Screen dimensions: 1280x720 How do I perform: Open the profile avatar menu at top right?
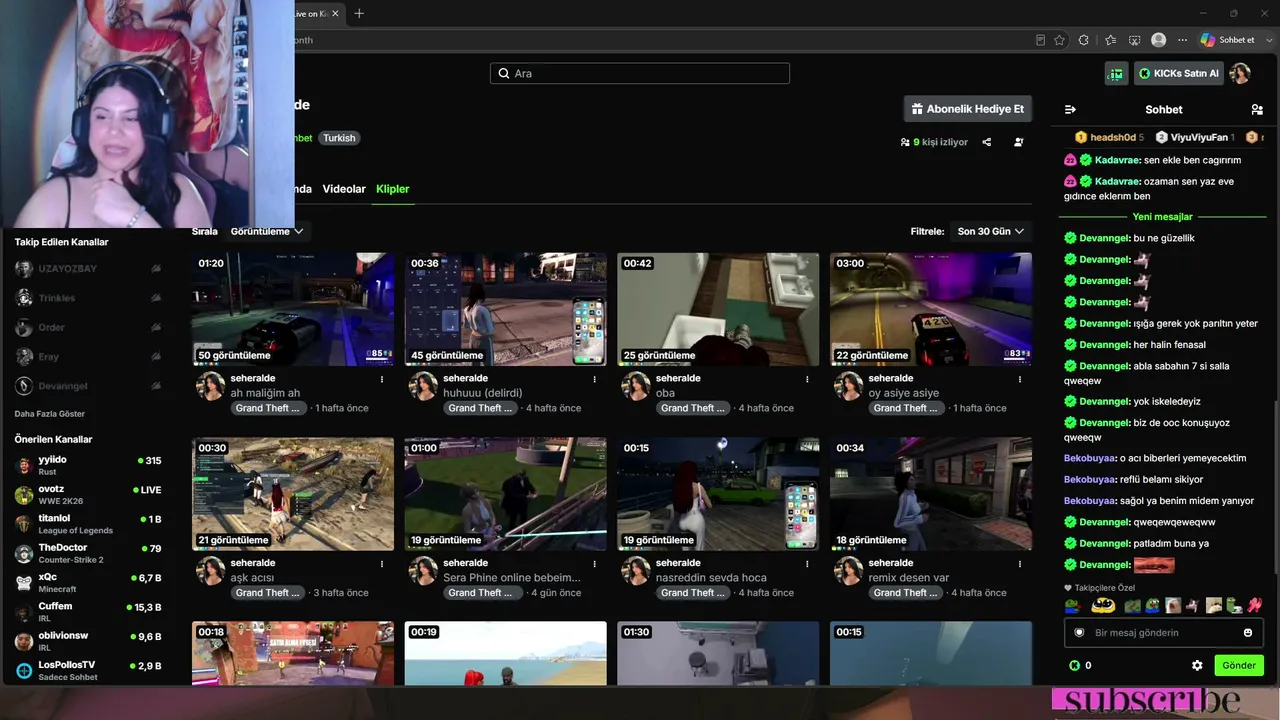[x=1240, y=73]
